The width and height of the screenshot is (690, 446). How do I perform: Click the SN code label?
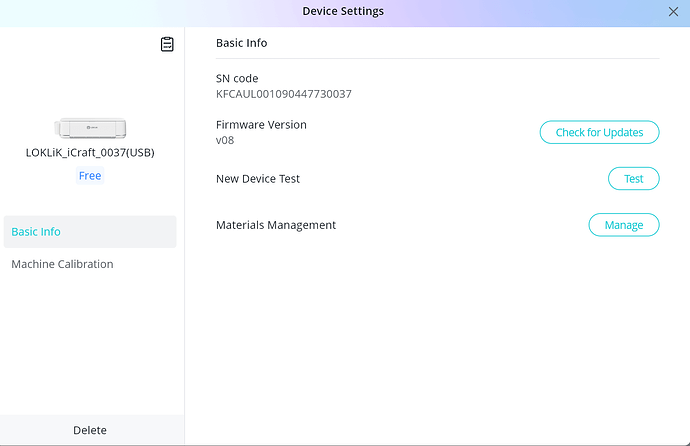pos(237,79)
